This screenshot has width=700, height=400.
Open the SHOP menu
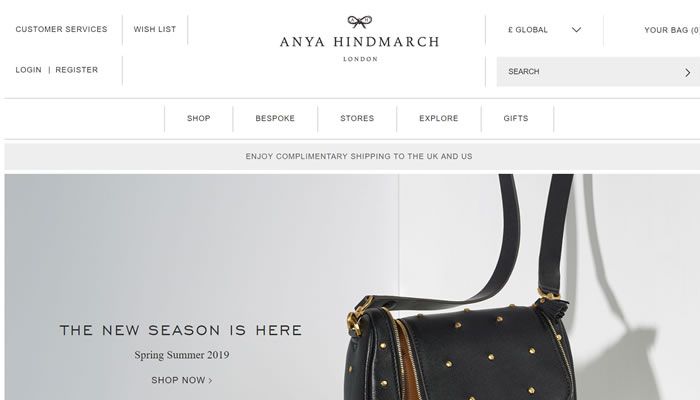pyautogui.click(x=199, y=118)
